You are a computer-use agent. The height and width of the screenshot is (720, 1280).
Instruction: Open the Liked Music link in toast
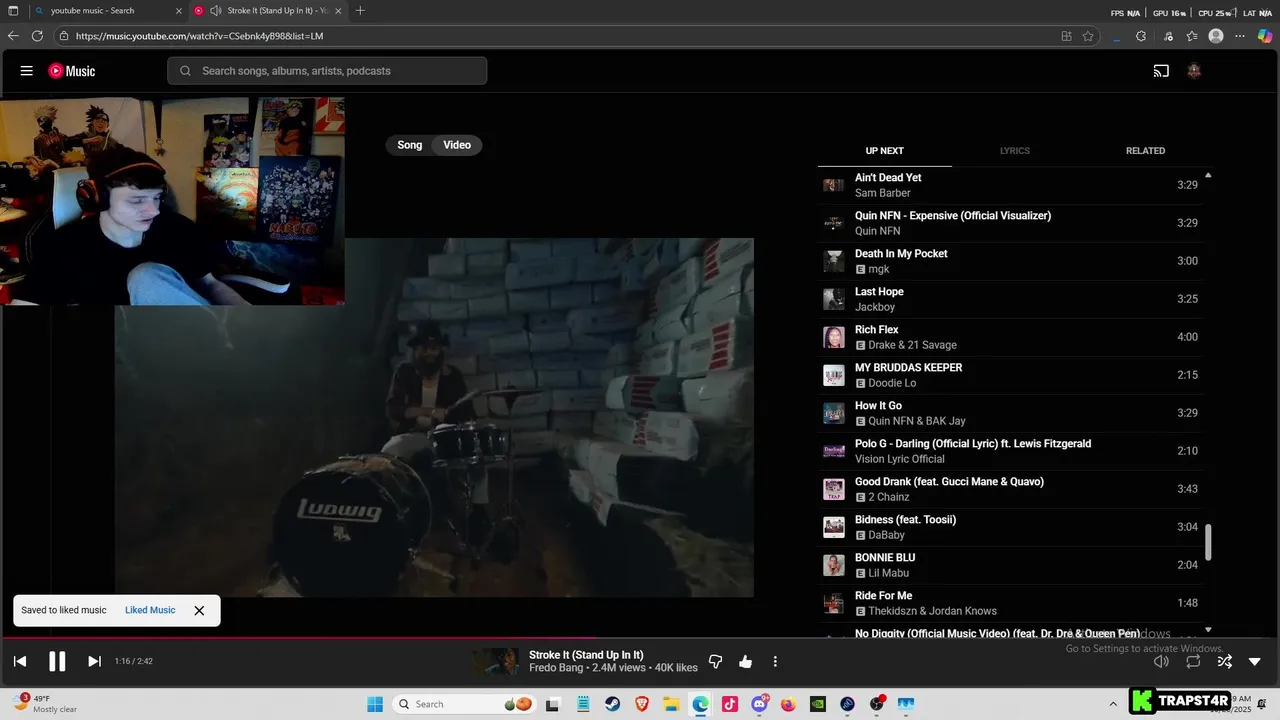click(150, 610)
